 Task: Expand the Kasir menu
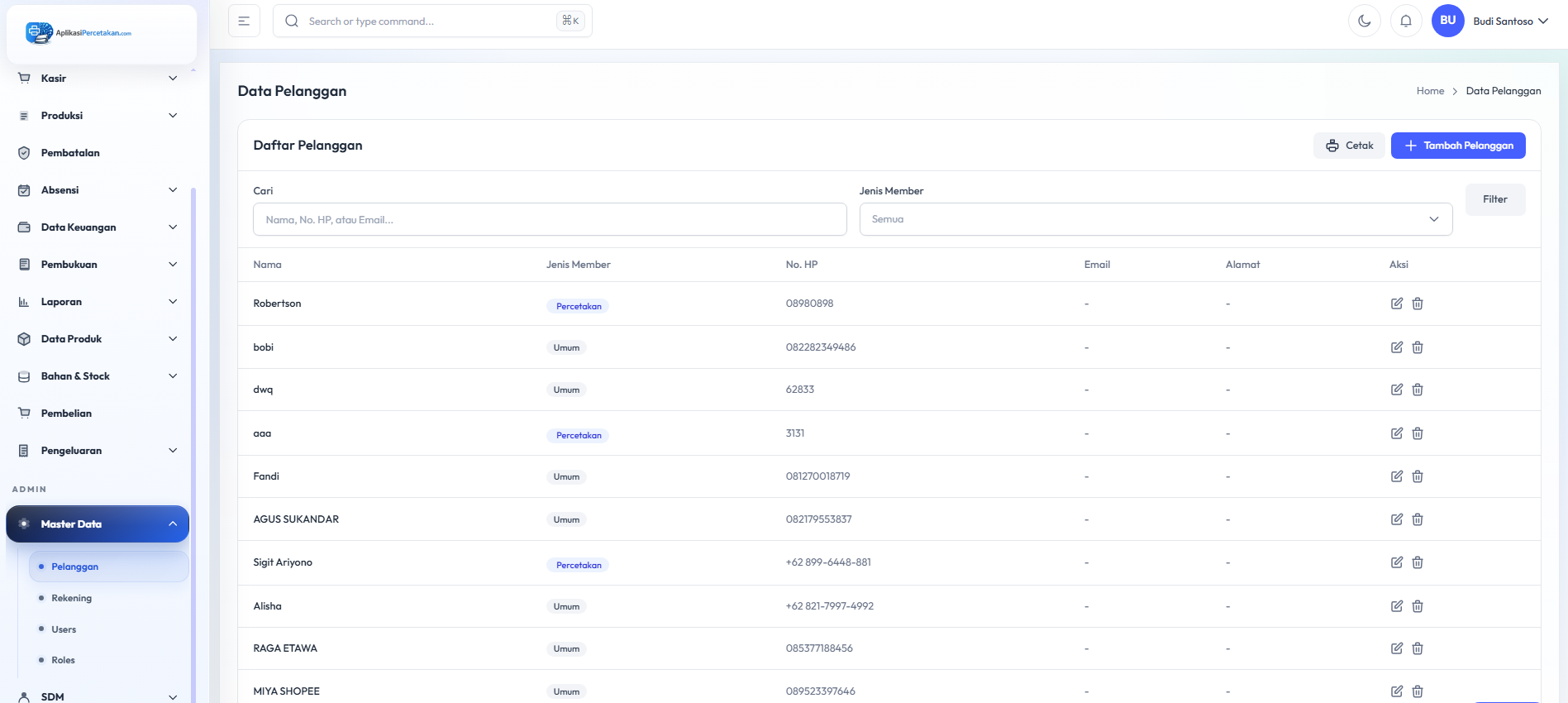(x=98, y=79)
